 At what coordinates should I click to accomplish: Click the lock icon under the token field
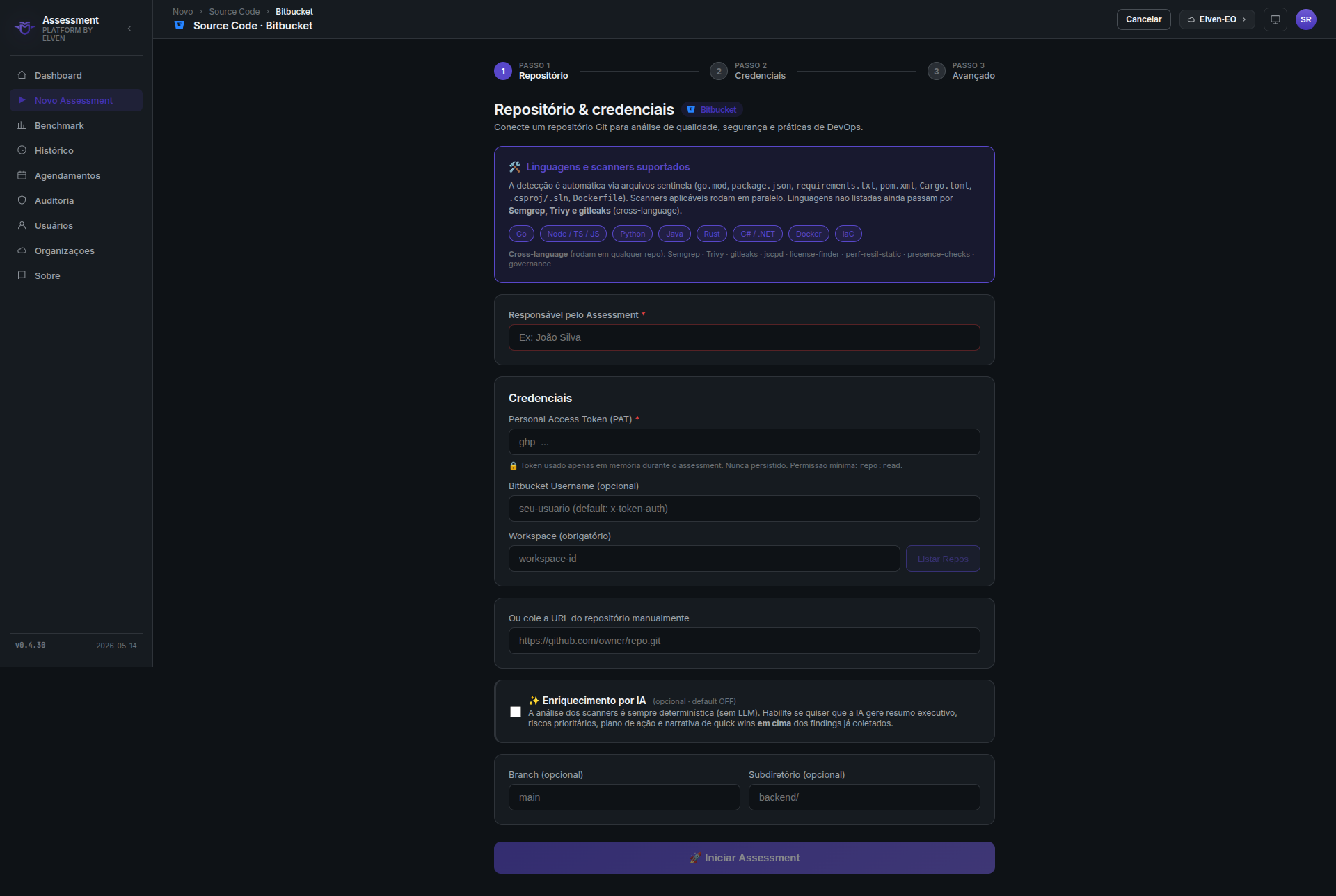[x=514, y=466]
